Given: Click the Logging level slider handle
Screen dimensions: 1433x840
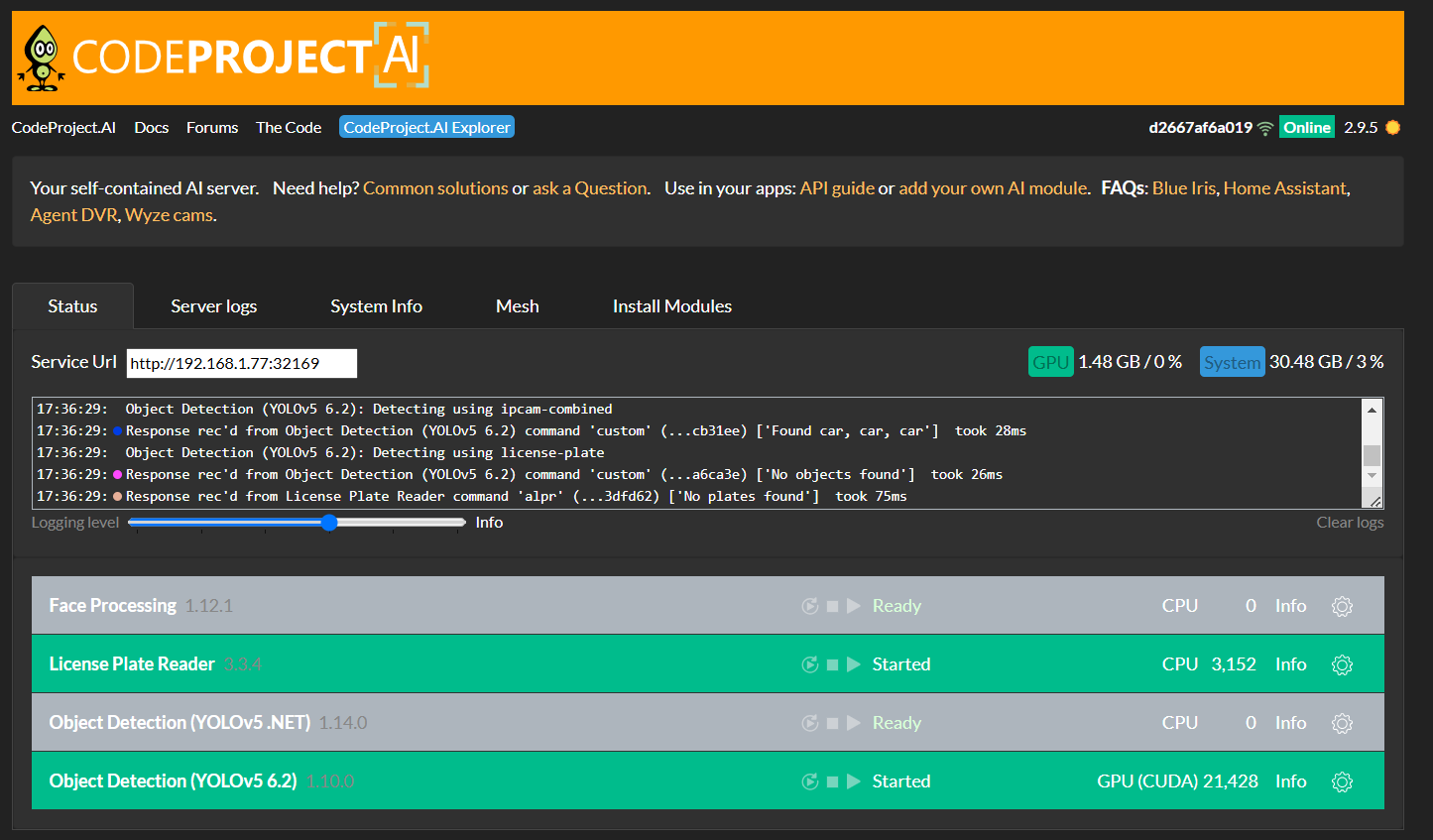Looking at the screenshot, I should [329, 523].
